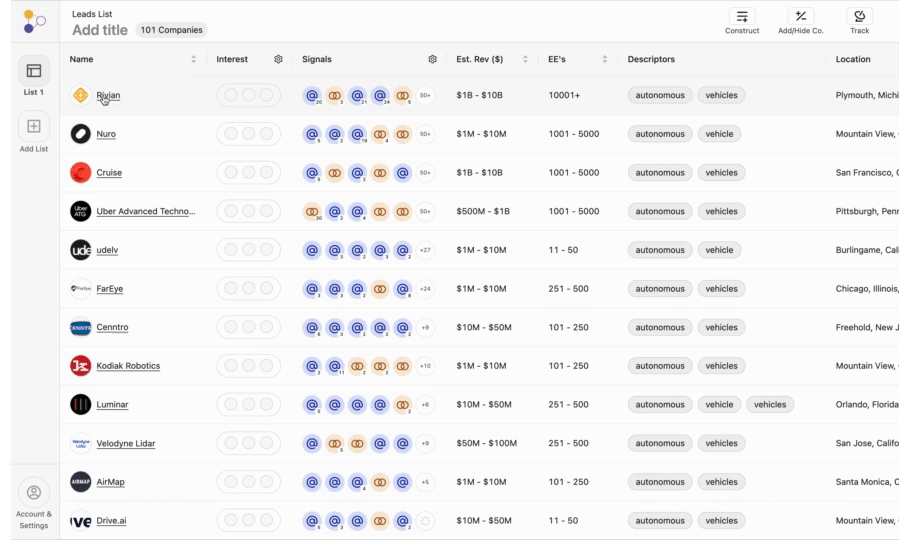This screenshot has width=910, height=540.
Task: Click the Cenntro company logo
Action: 81,327
